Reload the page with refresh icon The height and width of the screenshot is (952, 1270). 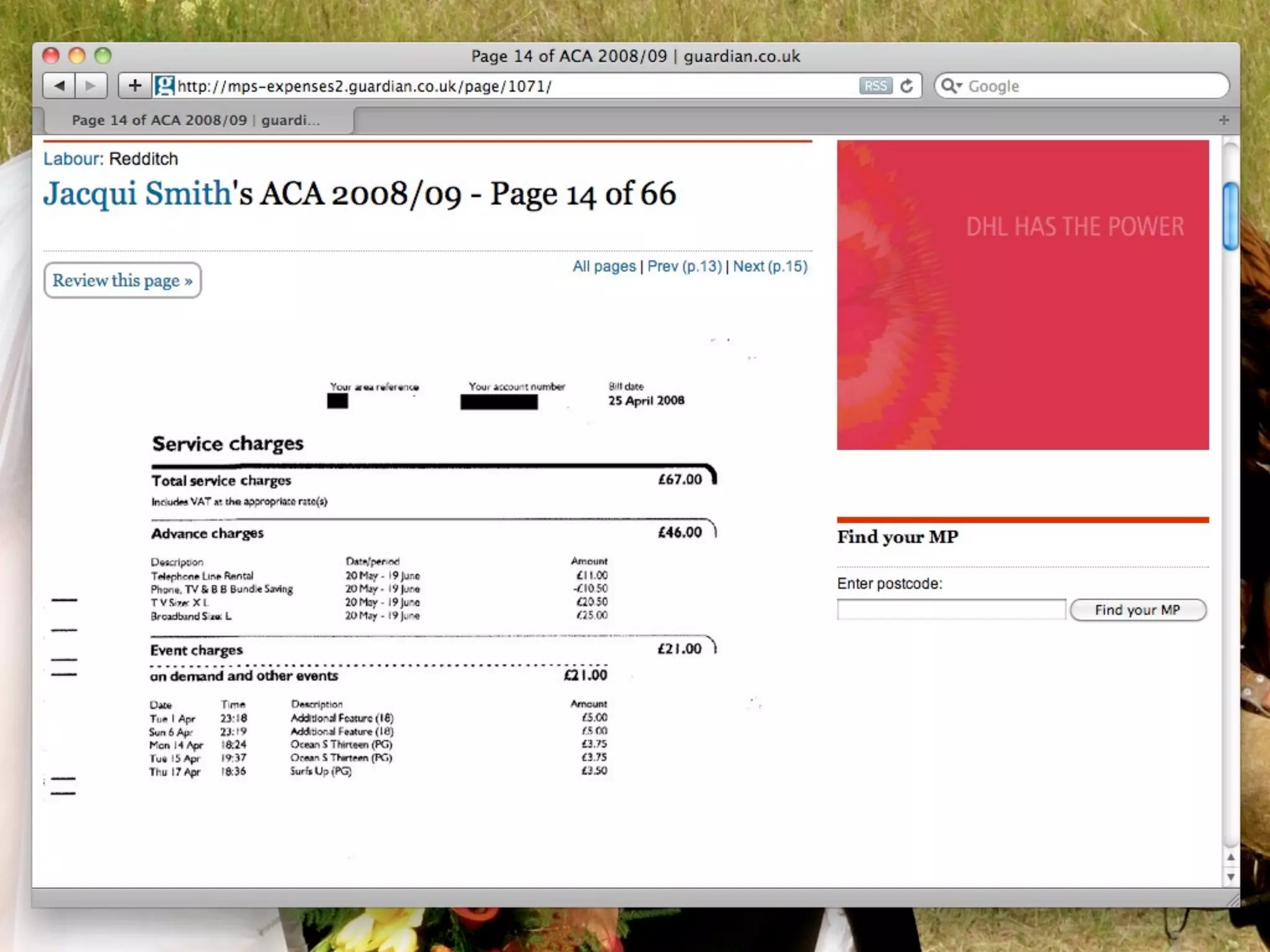click(907, 86)
